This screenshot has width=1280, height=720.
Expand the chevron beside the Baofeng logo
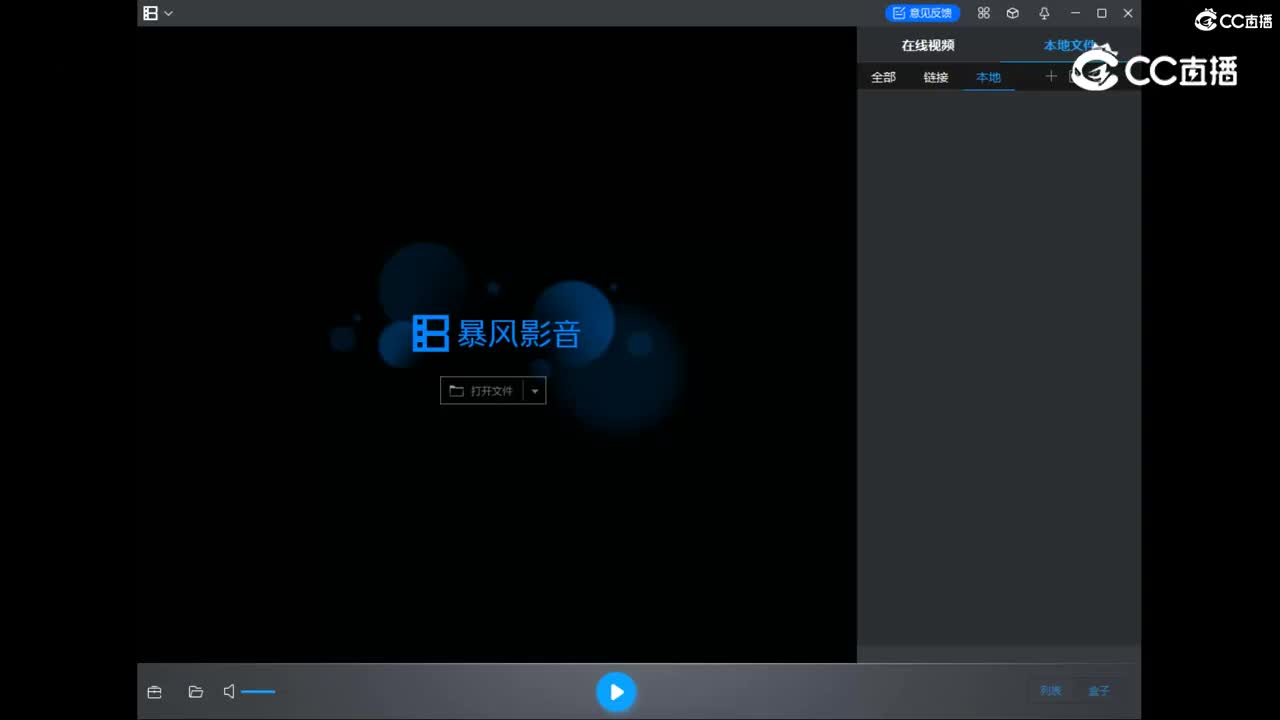(x=169, y=13)
